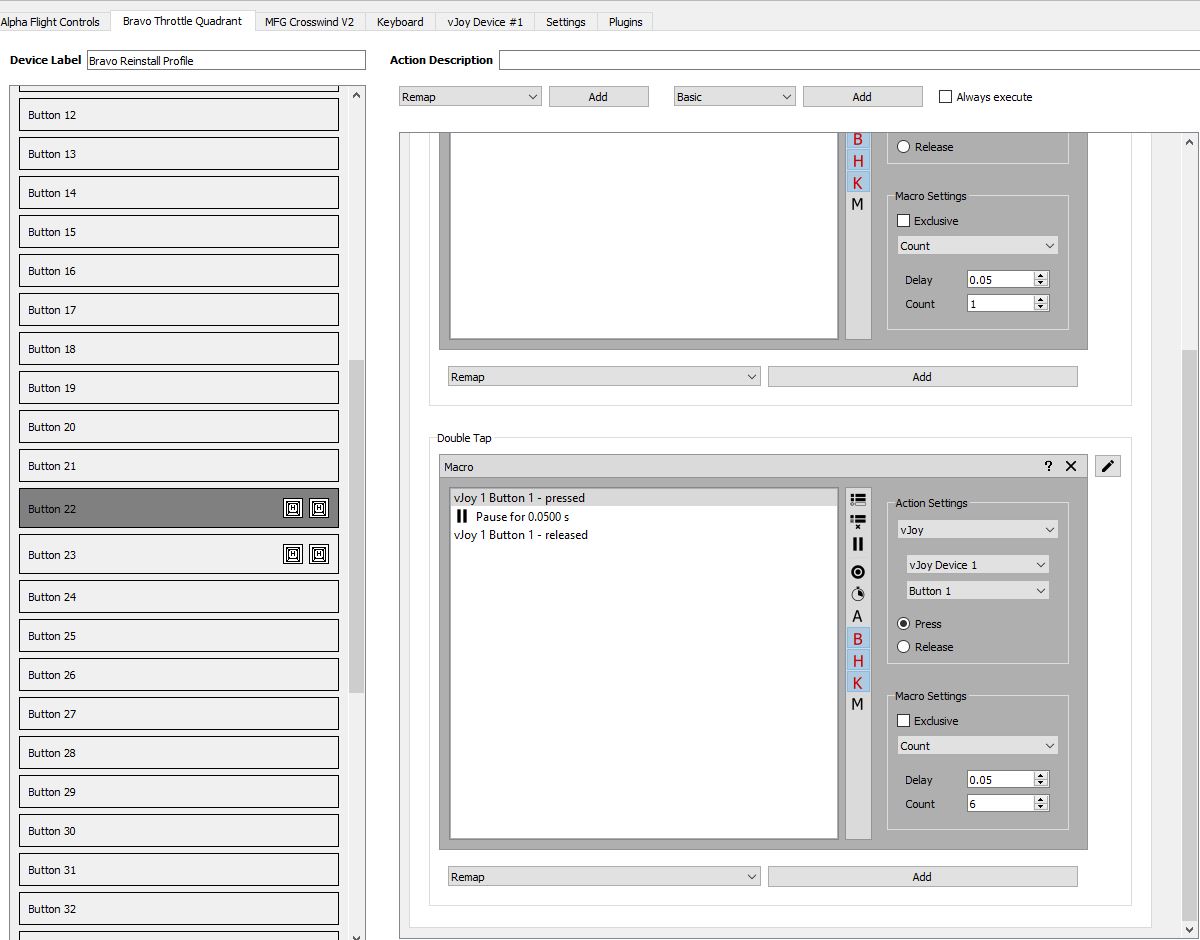The image size is (1200, 940).
Task: Open help with the question mark icon
Action: click(x=1048, y=466)
